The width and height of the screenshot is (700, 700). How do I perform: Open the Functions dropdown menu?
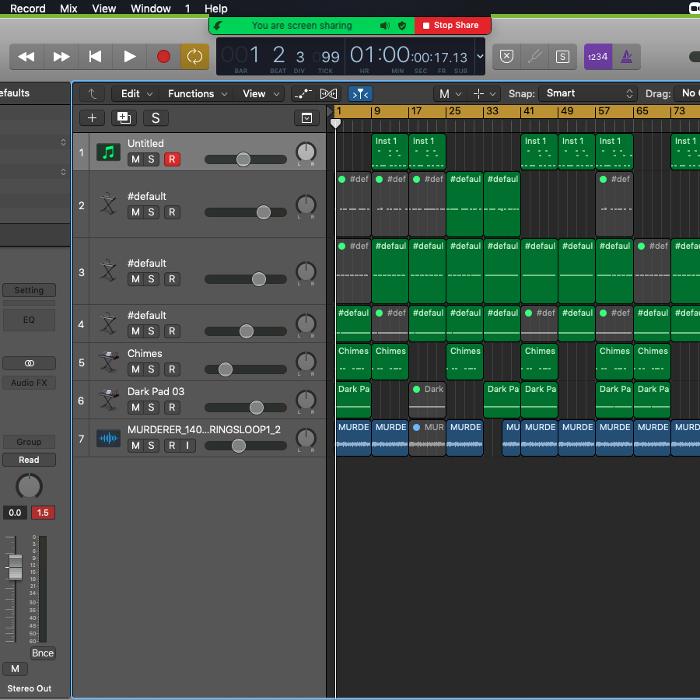point(197,94)
